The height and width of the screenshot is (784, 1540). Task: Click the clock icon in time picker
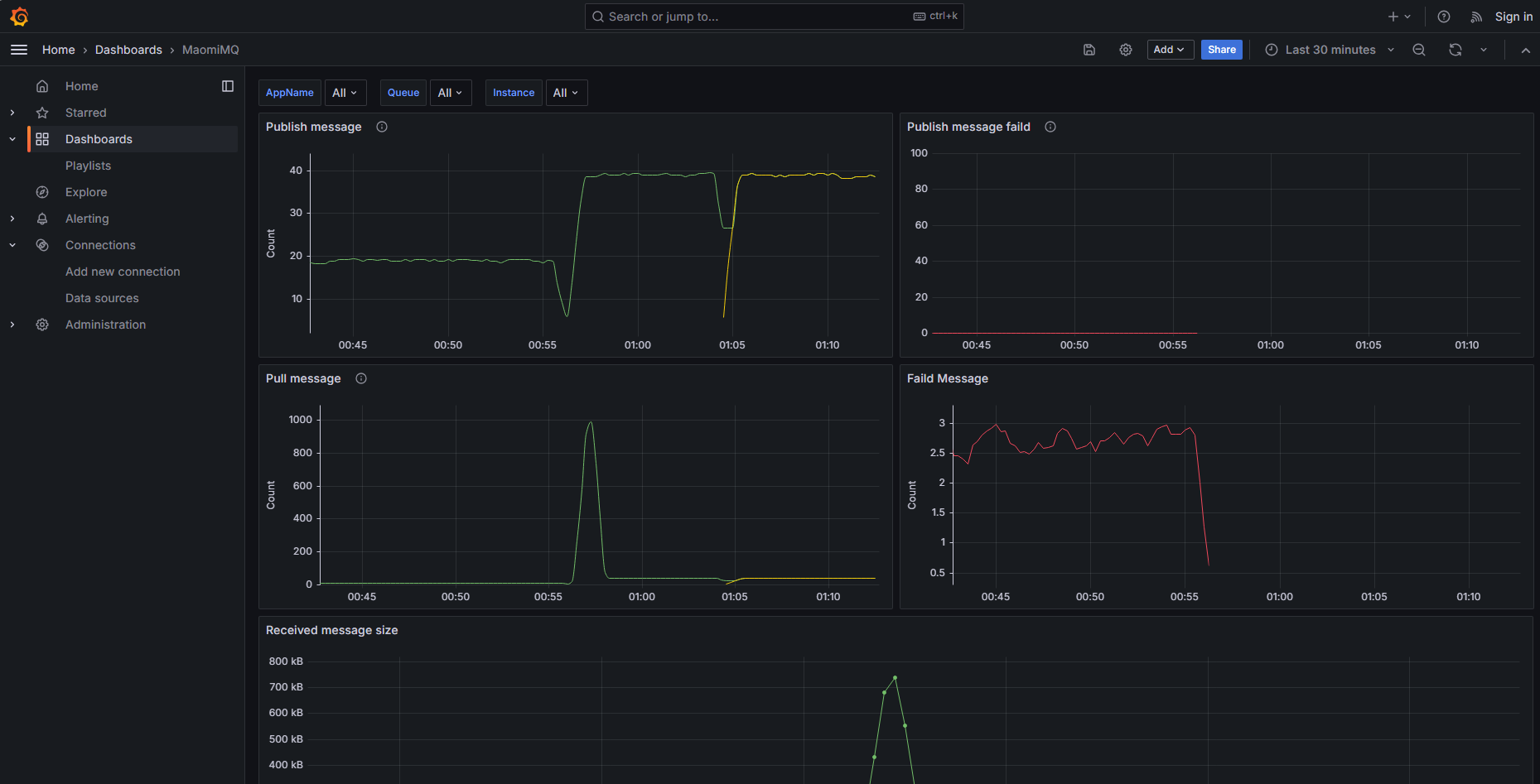(1272, 50)
